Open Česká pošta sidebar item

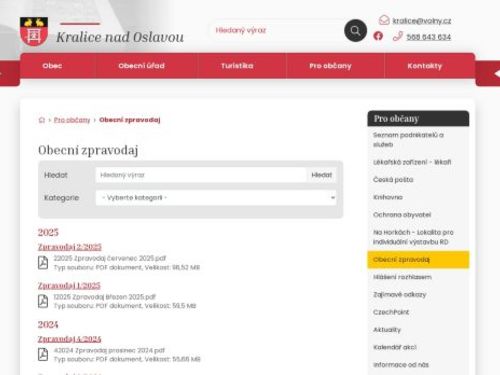pyautogui.click(x=393, y=180)
